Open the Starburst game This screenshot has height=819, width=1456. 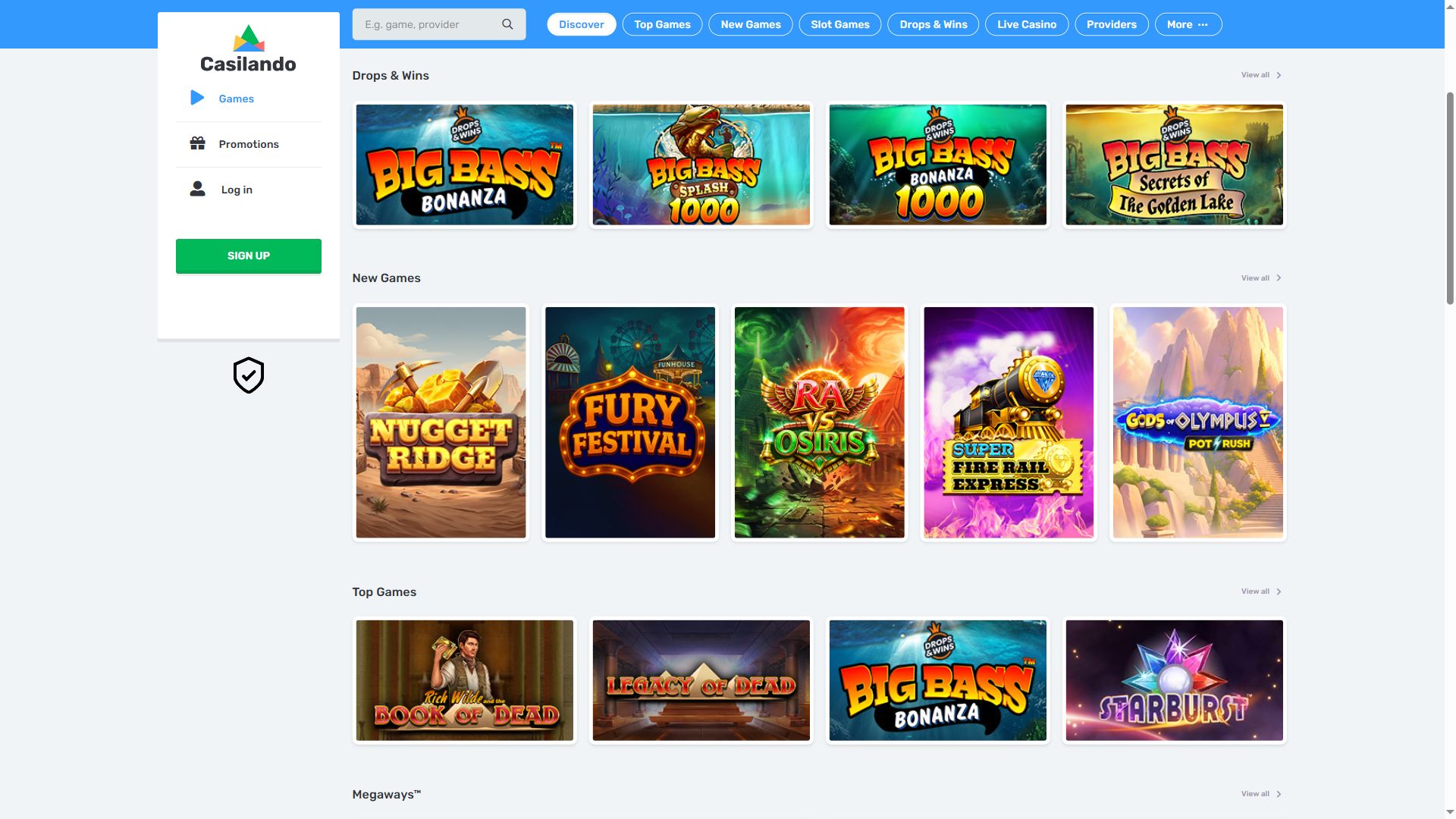click(1174, 680)
